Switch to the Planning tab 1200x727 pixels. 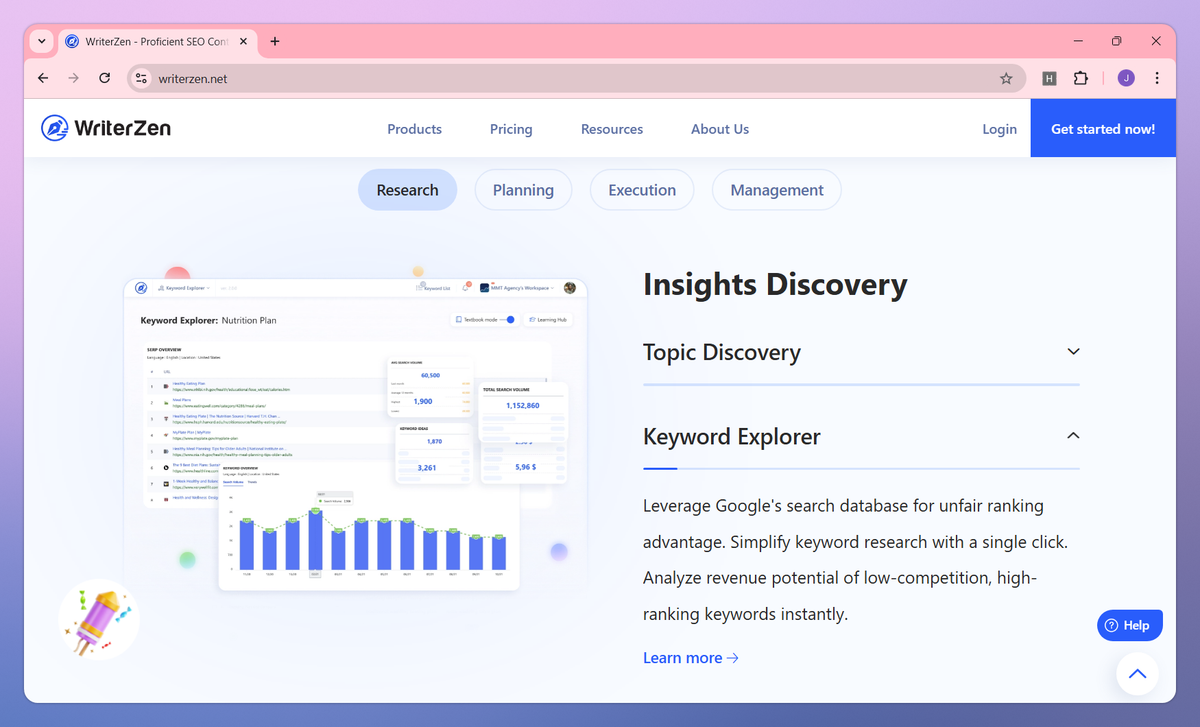523,190
